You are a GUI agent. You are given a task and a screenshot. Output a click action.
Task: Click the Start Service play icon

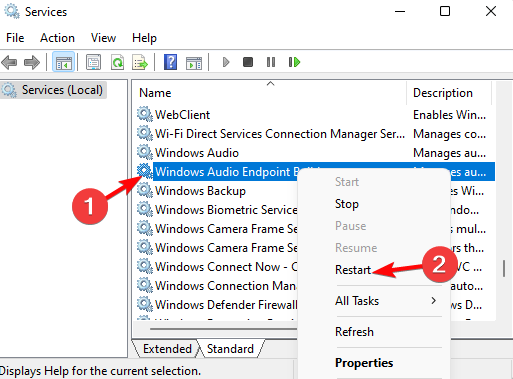pos(226,62)
